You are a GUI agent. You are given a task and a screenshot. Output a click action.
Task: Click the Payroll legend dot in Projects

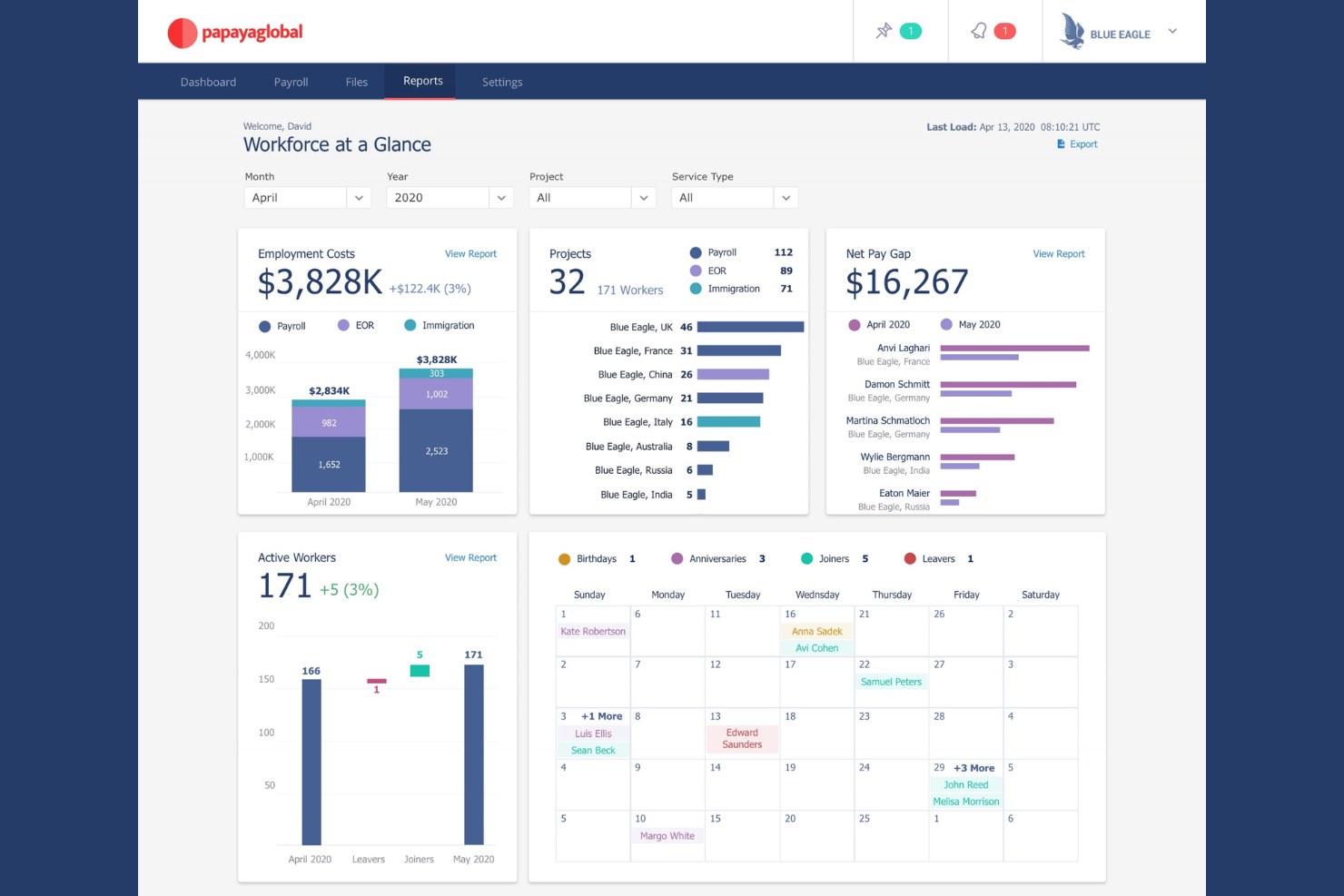tap(696, 252)
